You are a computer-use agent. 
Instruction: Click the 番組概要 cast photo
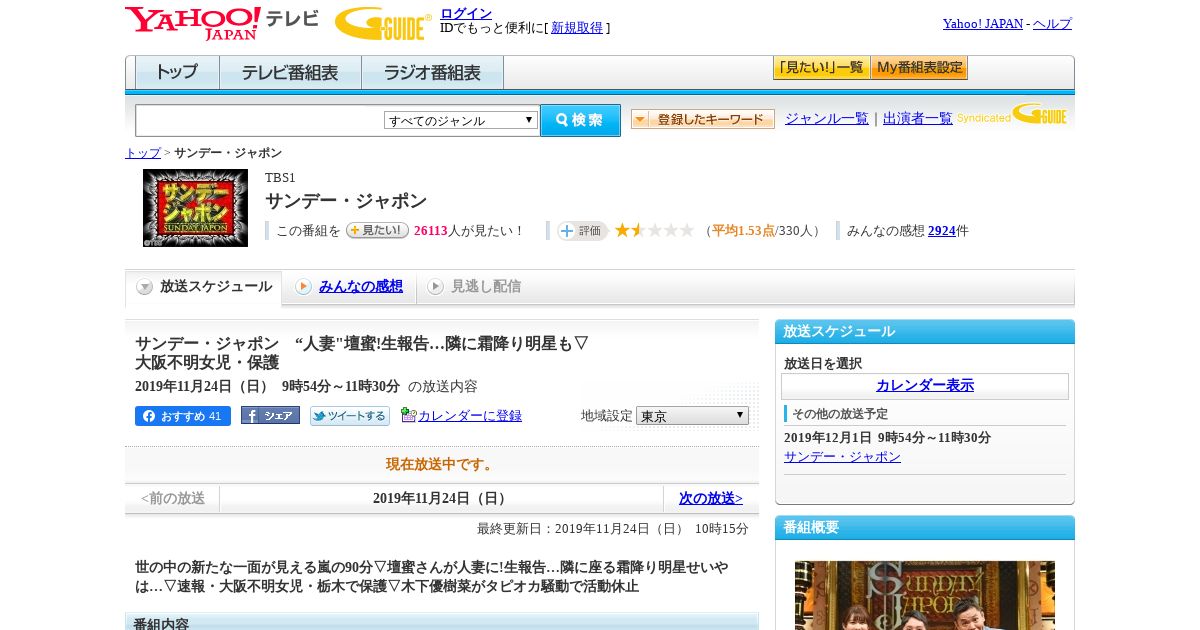tap(925, 595)
